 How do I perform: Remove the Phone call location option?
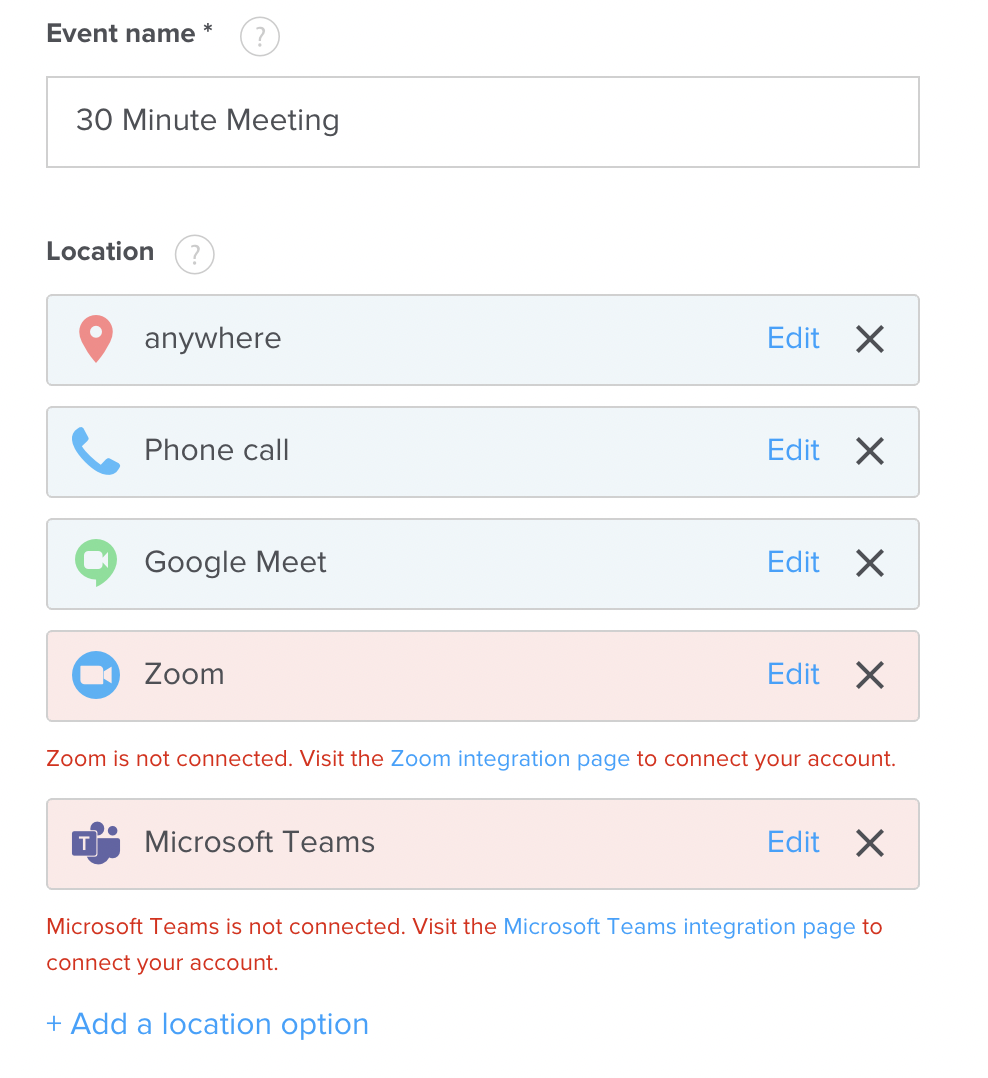[869, 451]
